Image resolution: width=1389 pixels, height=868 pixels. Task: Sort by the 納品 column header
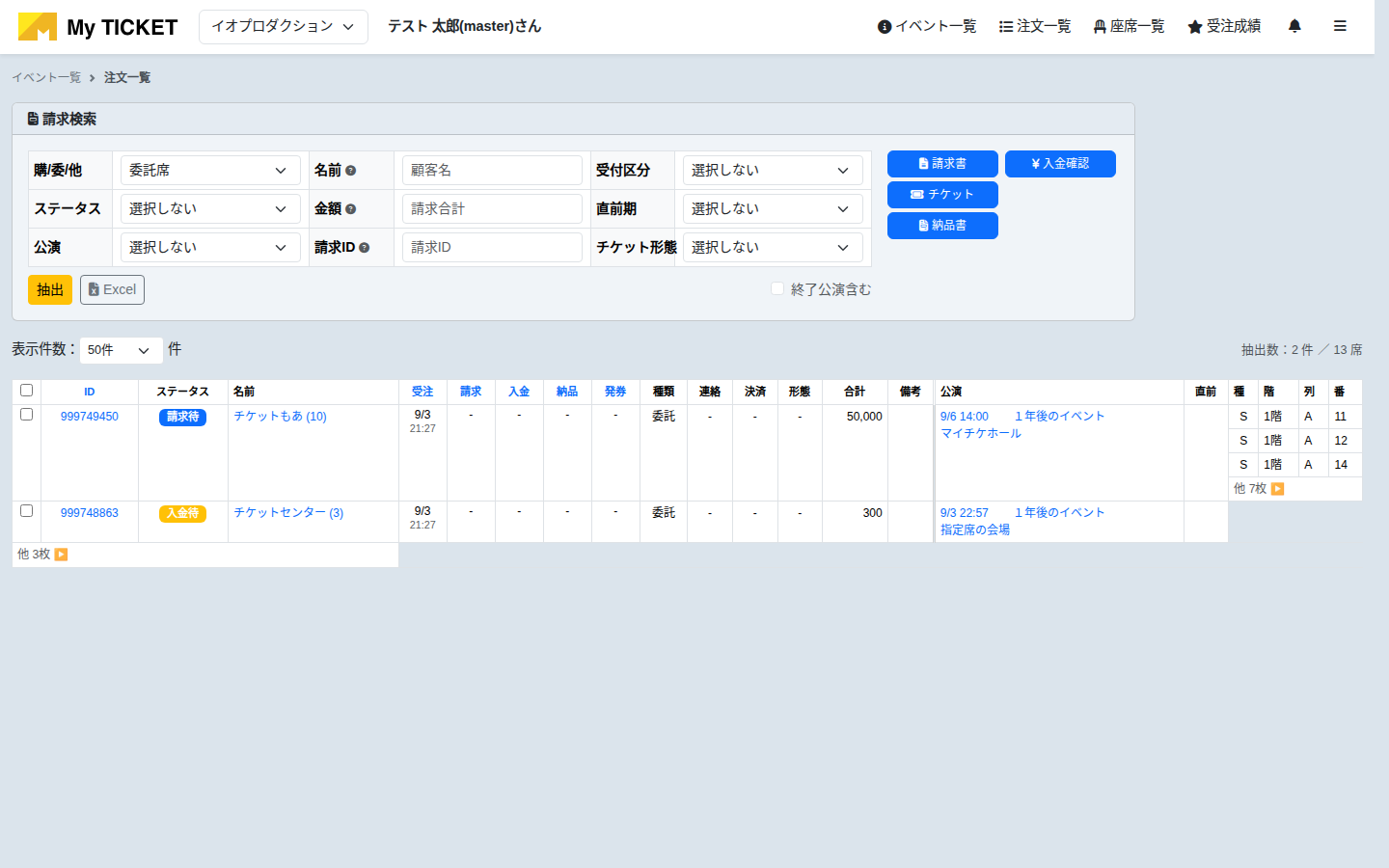pyautogui.click(x=567, y=392)
